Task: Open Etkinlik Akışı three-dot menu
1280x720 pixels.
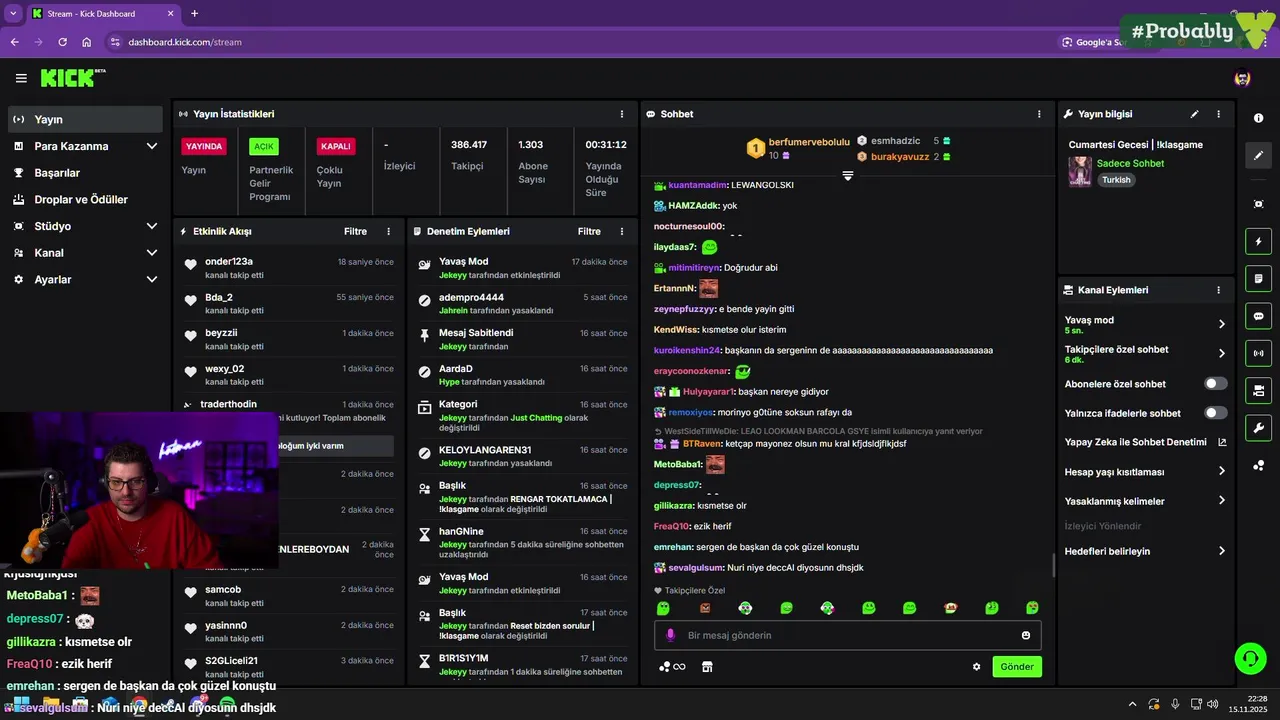Action: click(389, 231)
